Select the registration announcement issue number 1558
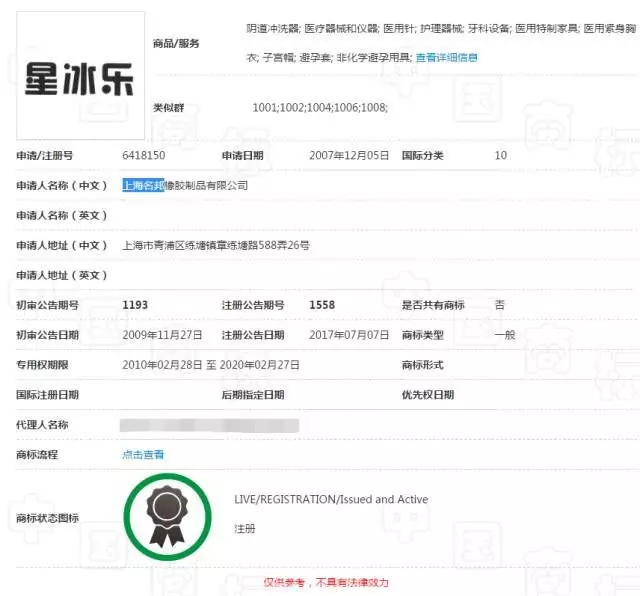640x596 pixels. click(x=322, y=305)
